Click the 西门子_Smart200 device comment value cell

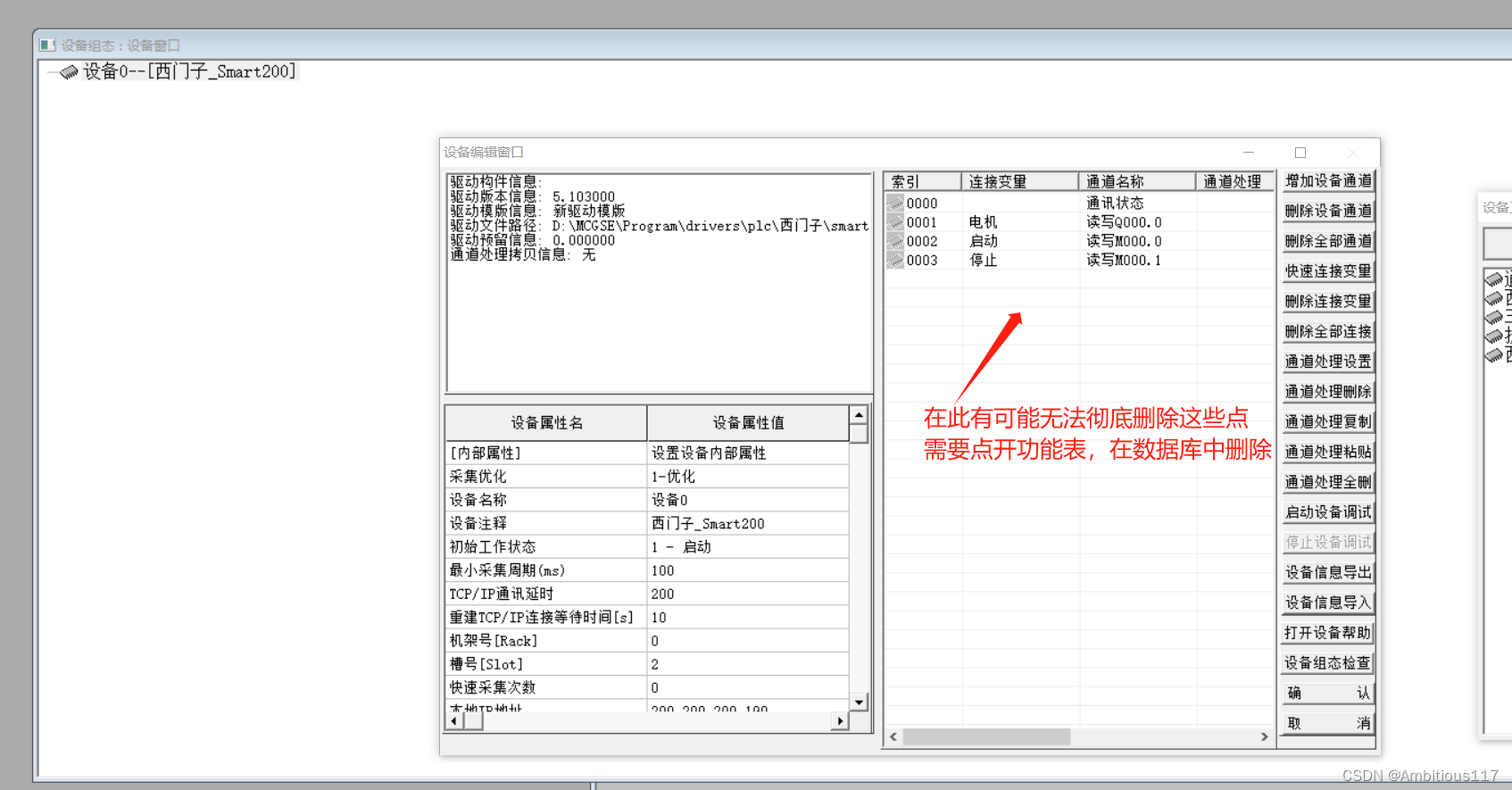(748, 523)
